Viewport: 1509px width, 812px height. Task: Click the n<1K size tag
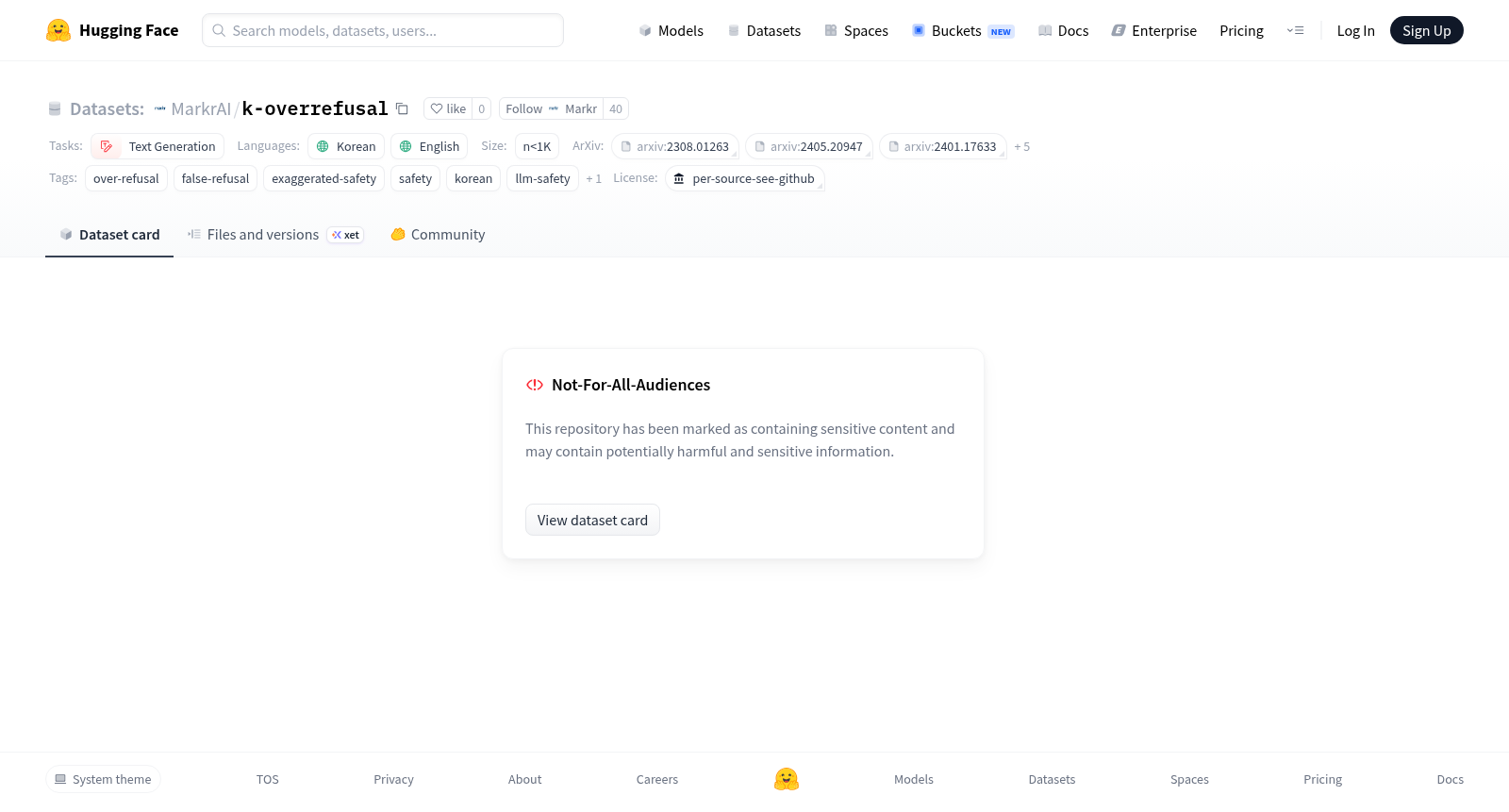pos(537,146)
